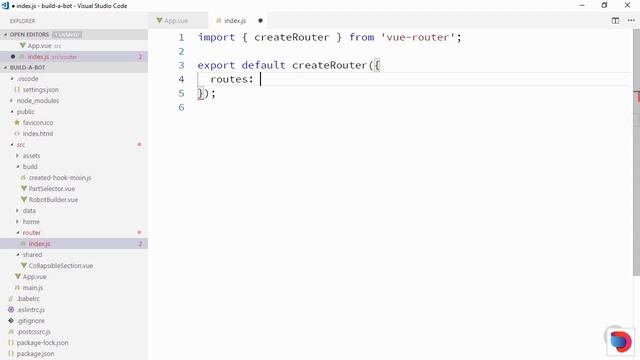
Task: Expand the node_modules folder
Action: [x=12, y=101]
